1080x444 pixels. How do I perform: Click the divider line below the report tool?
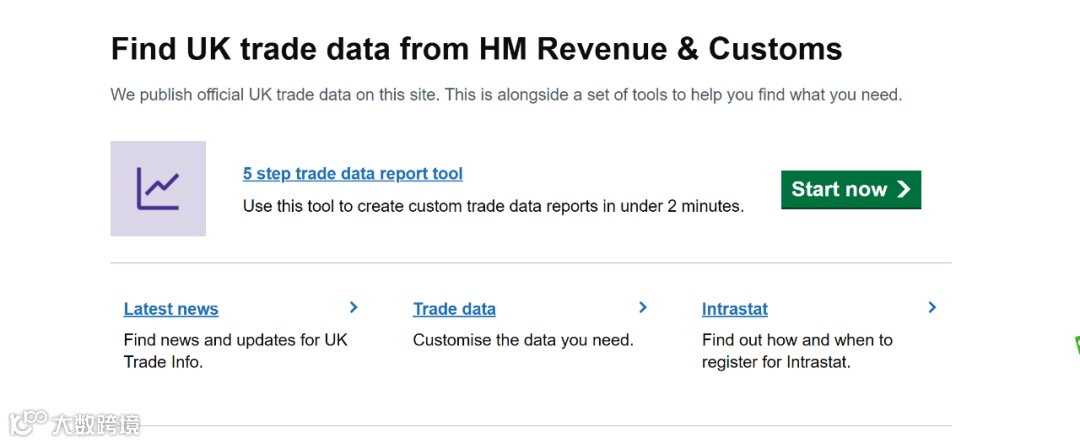coord(530,263)
